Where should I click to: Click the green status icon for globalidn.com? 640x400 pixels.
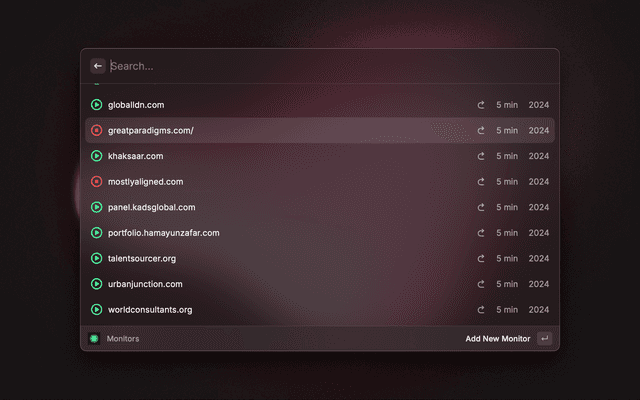tap(96, 105)
